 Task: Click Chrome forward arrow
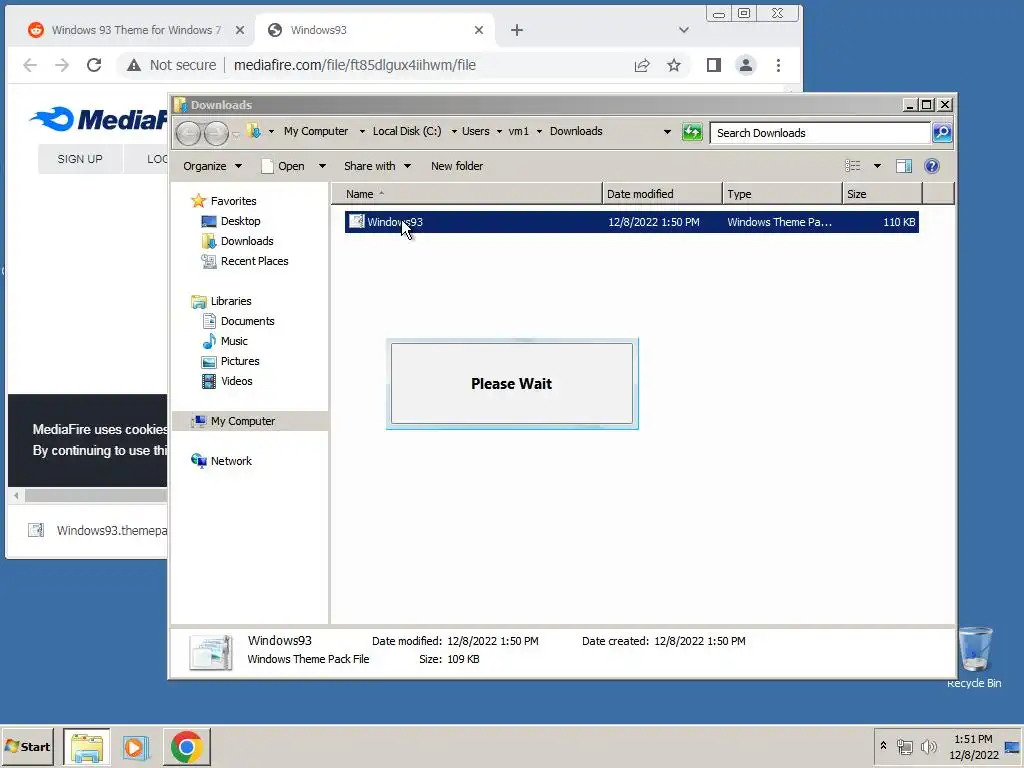pyautogui.click(x=61, y=65)
